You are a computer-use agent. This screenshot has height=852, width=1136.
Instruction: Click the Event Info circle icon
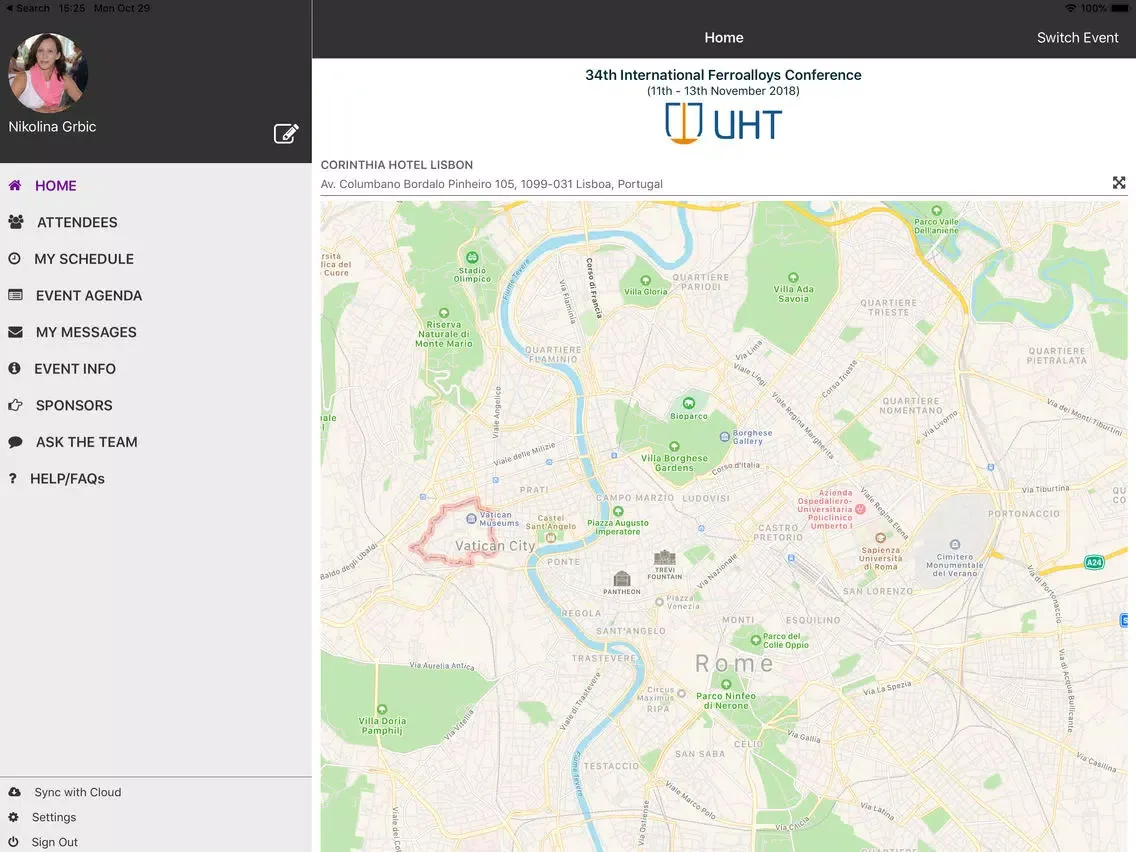[x=14, y=368]
